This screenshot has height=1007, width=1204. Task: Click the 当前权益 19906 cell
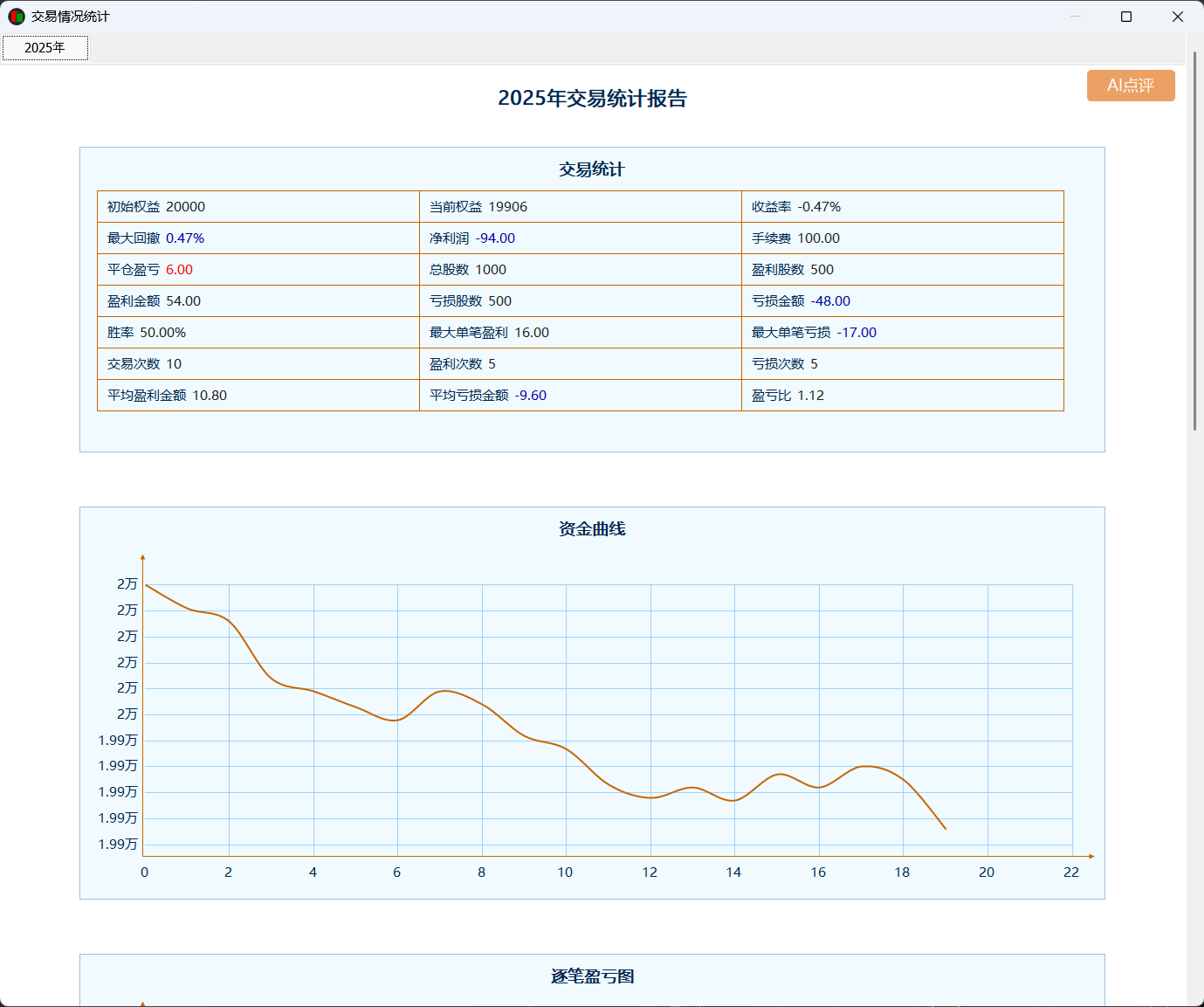click(581, 207)
